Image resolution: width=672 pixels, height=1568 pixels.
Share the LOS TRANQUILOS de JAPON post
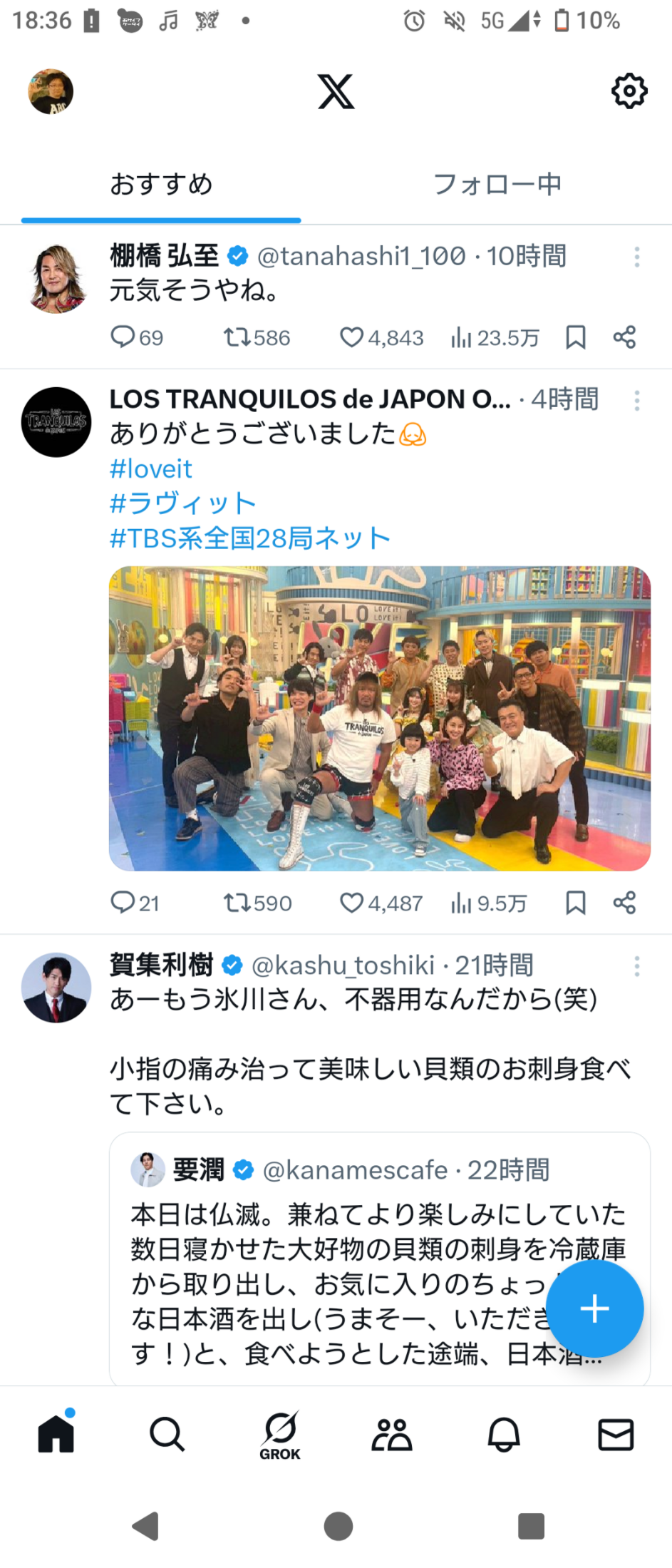pos(624,903)
